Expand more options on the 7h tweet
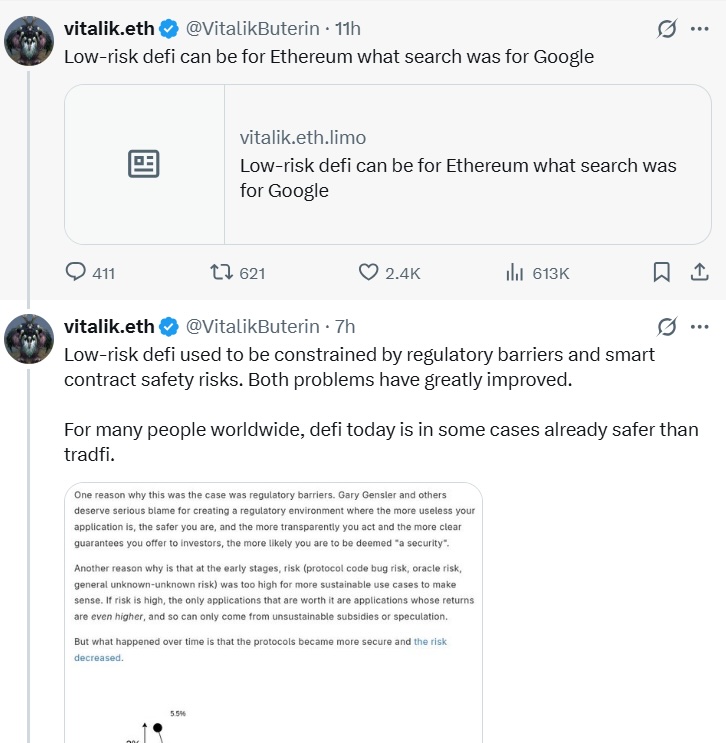Screen dimensions: 726x743 tap(700, 327)
